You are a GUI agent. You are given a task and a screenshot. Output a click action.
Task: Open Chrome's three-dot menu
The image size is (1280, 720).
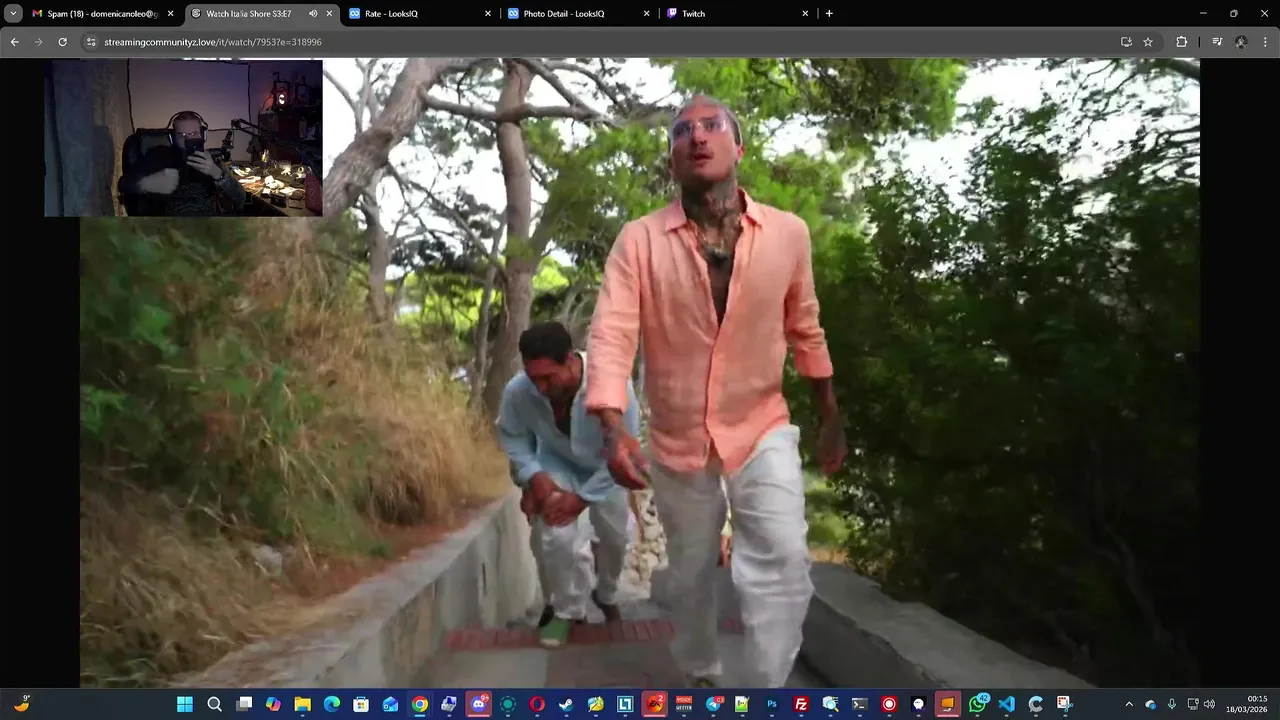(x=1265, y=42)
